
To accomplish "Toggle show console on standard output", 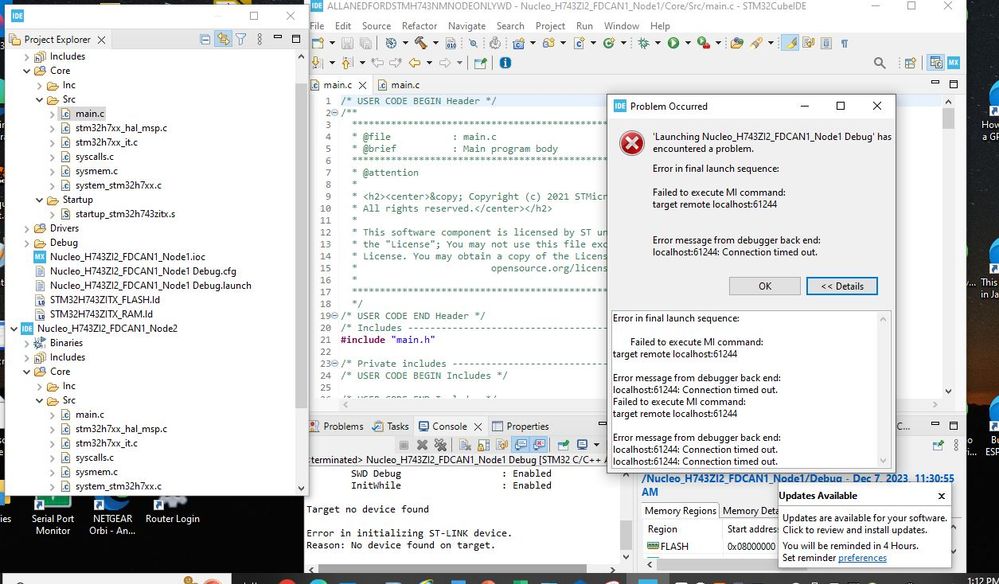I will tap(521, 445).
